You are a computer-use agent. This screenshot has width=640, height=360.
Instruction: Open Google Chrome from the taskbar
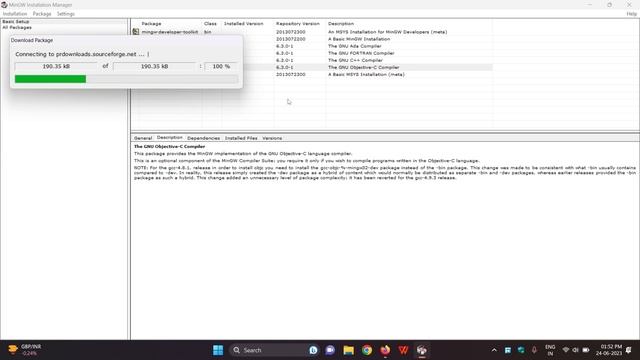tap(367, 350)
